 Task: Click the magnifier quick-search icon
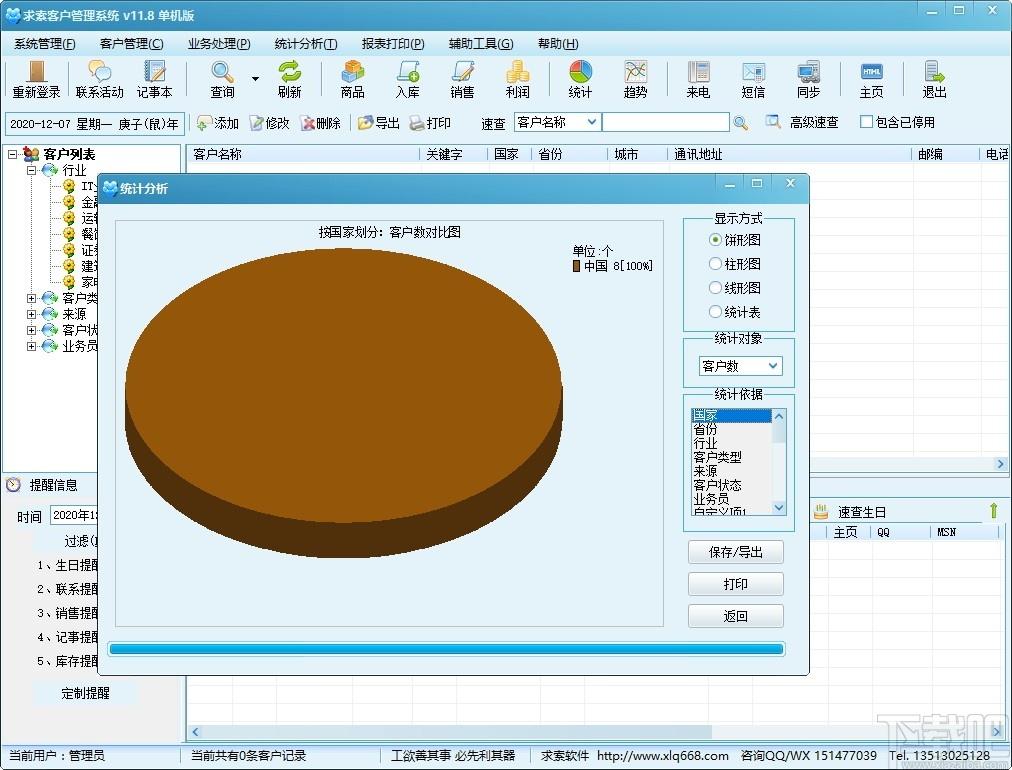click(x=741, y=123)
